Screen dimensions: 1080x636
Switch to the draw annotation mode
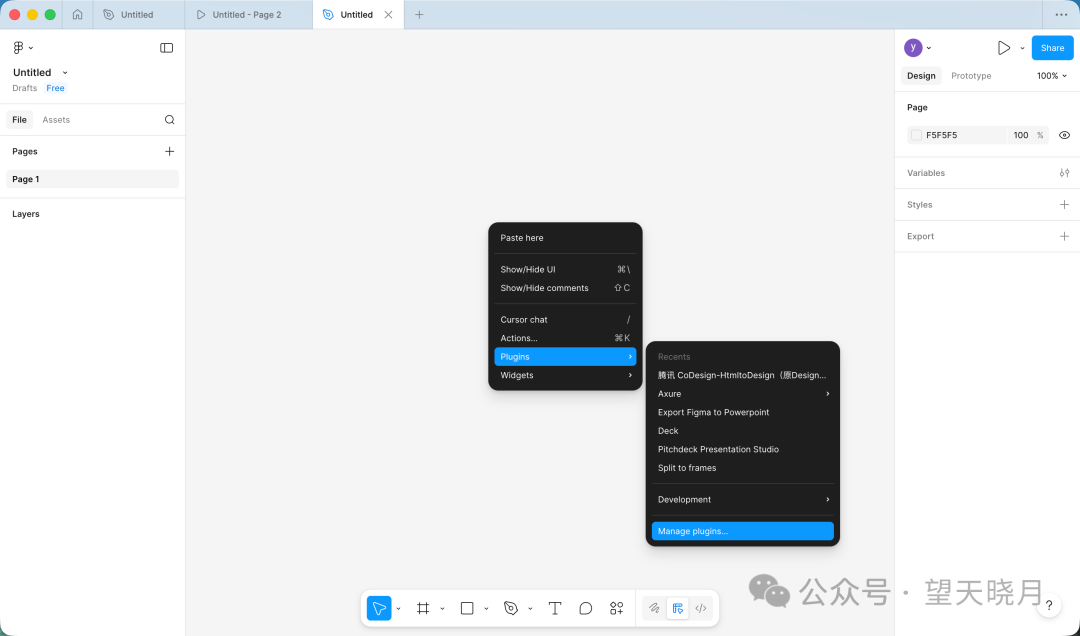pyautogui.click(x=653, y=607)
